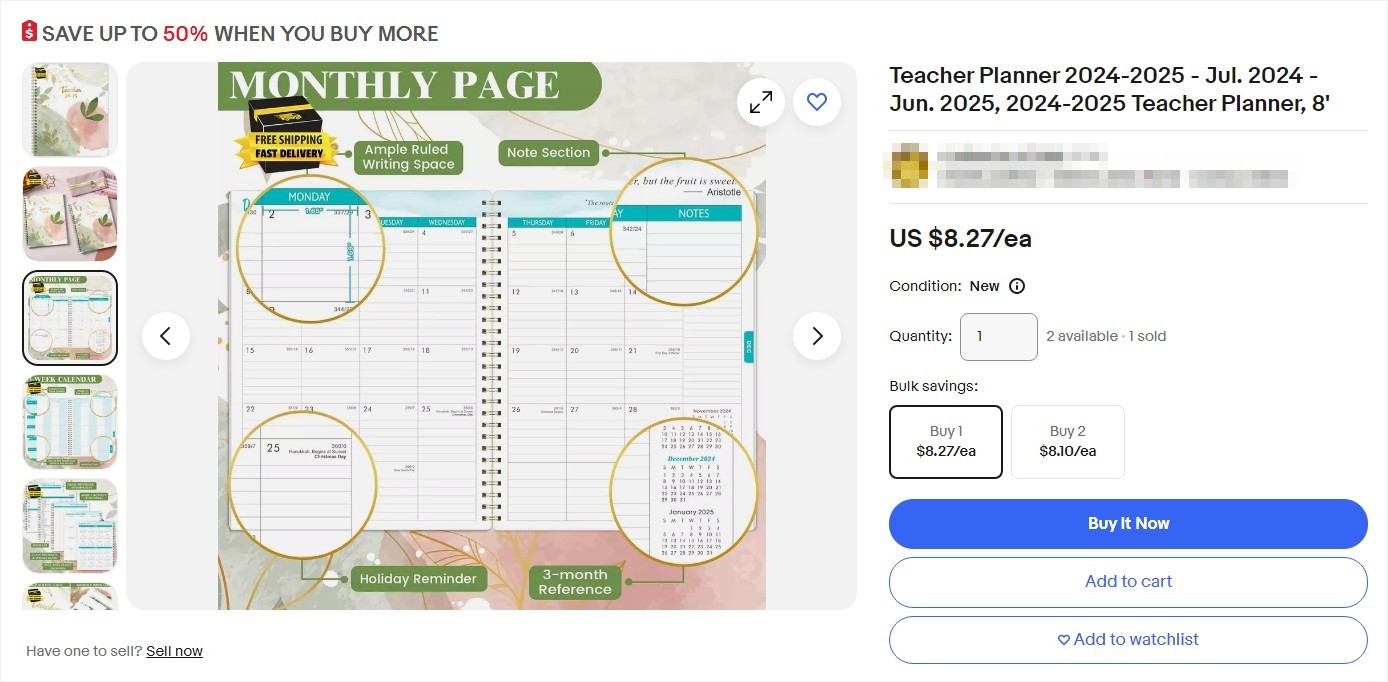Click the info icon next to Condition New
1388x682 pixels.
pos(1017,286)
